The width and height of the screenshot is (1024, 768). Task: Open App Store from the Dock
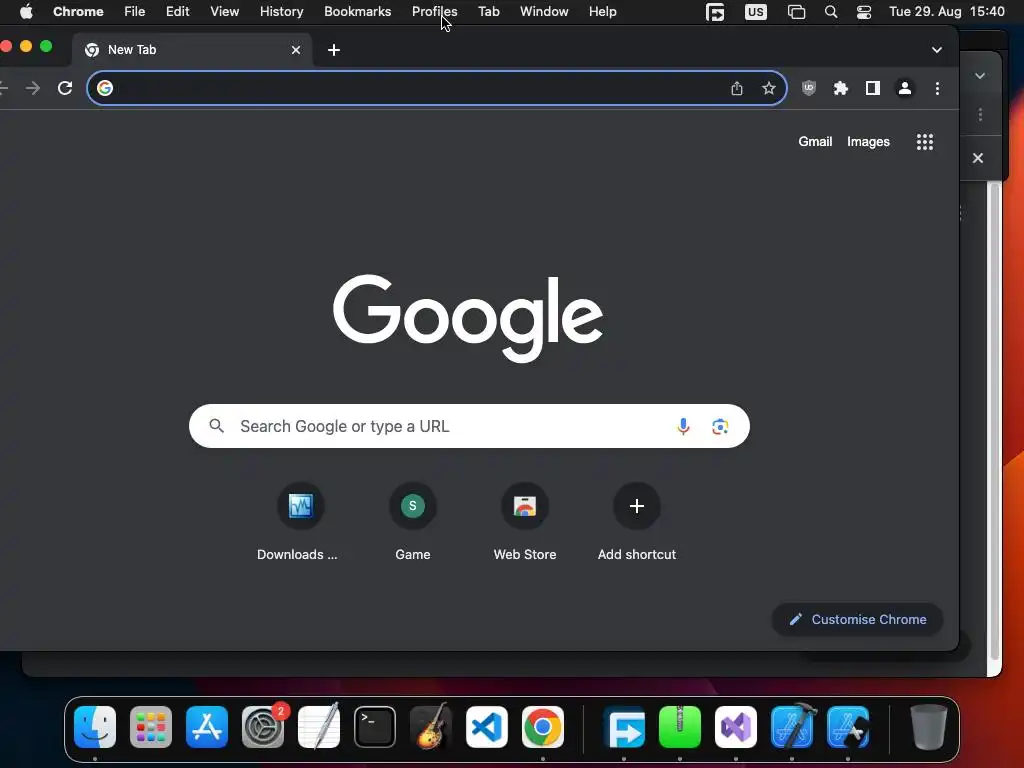(207, 727)
